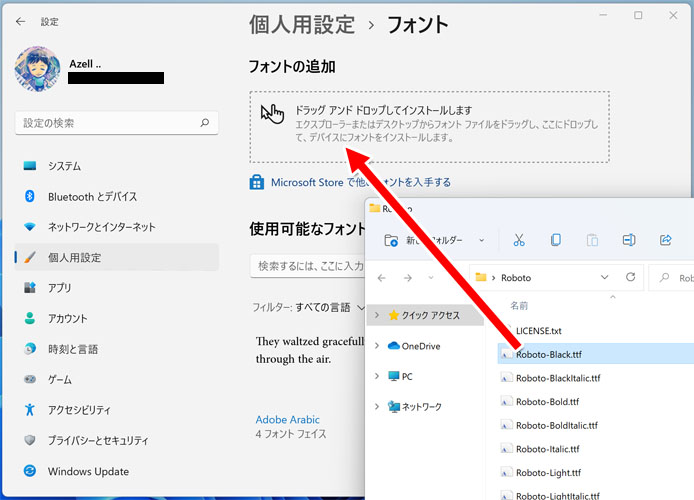Open Bluetooth とデバイス category
The image size is (694, 500).
tap(117, 196)
